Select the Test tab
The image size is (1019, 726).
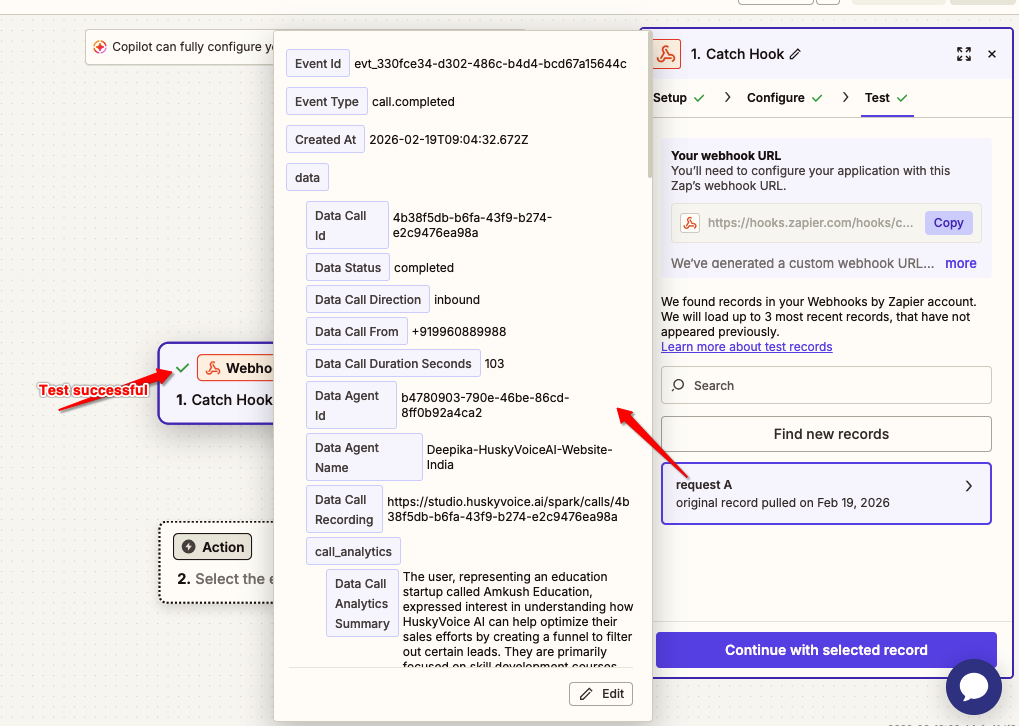point(885,98)
